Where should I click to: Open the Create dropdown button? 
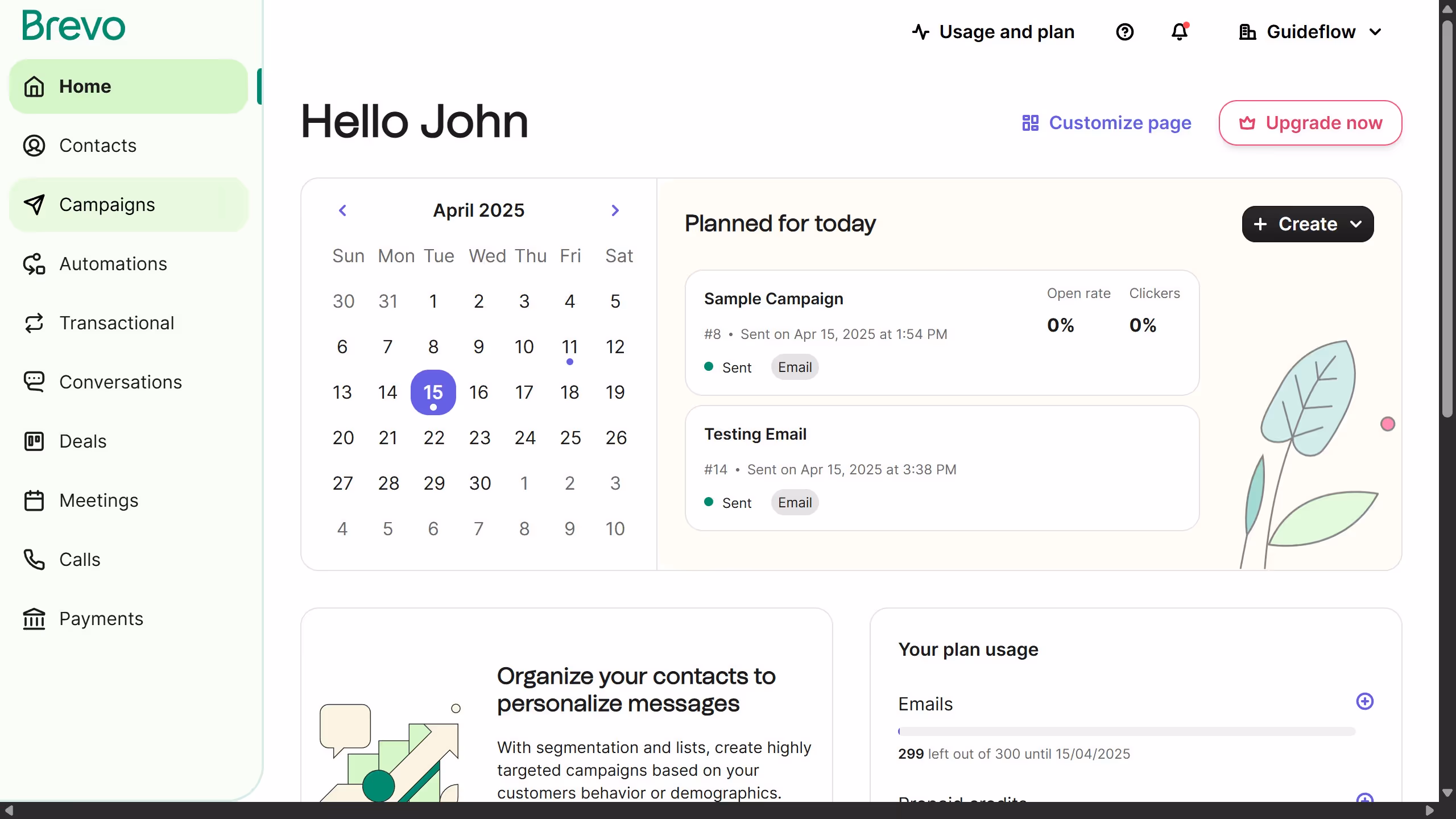tap(1308, 224)
